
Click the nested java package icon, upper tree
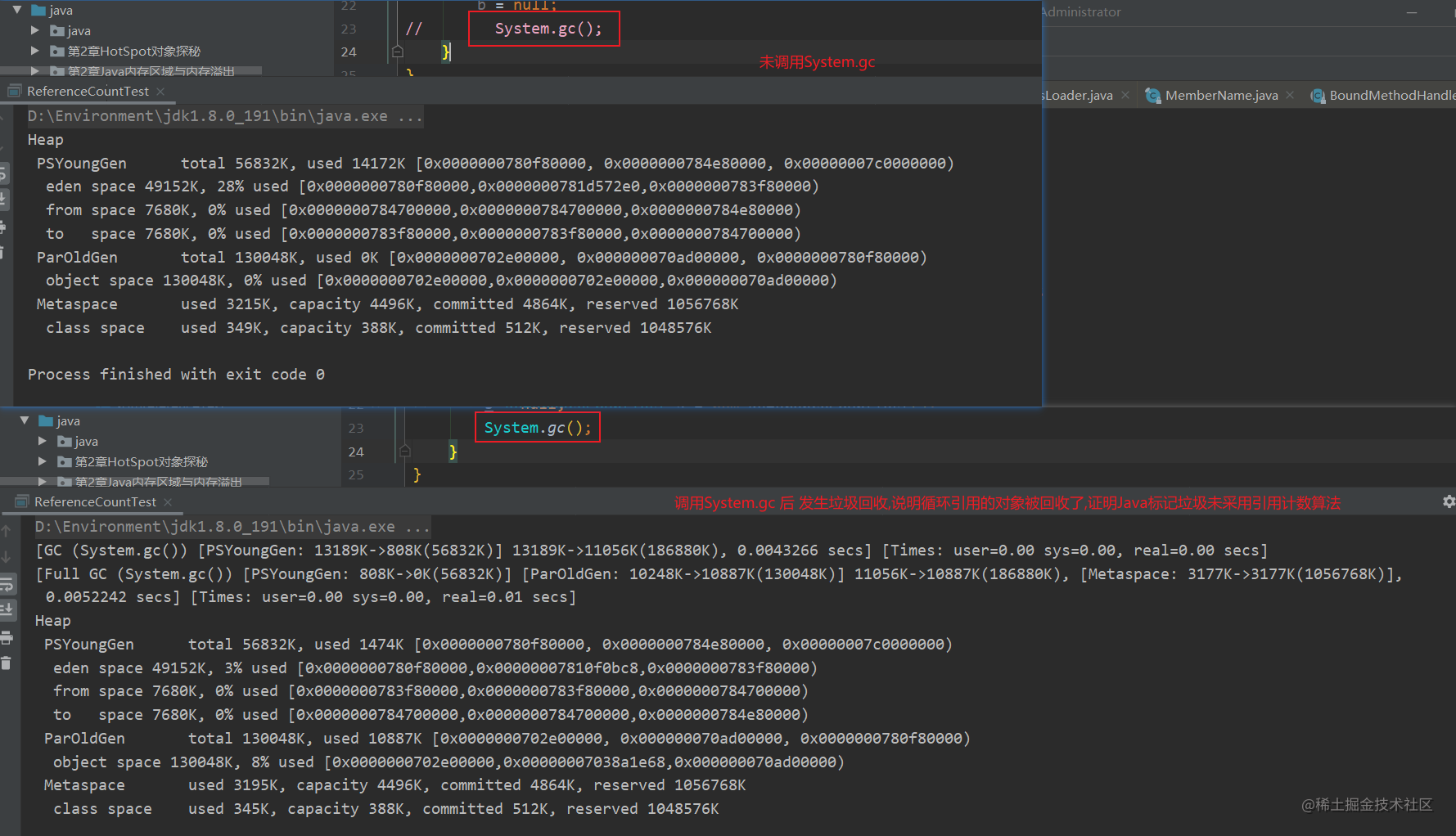[x=57, y=30]
